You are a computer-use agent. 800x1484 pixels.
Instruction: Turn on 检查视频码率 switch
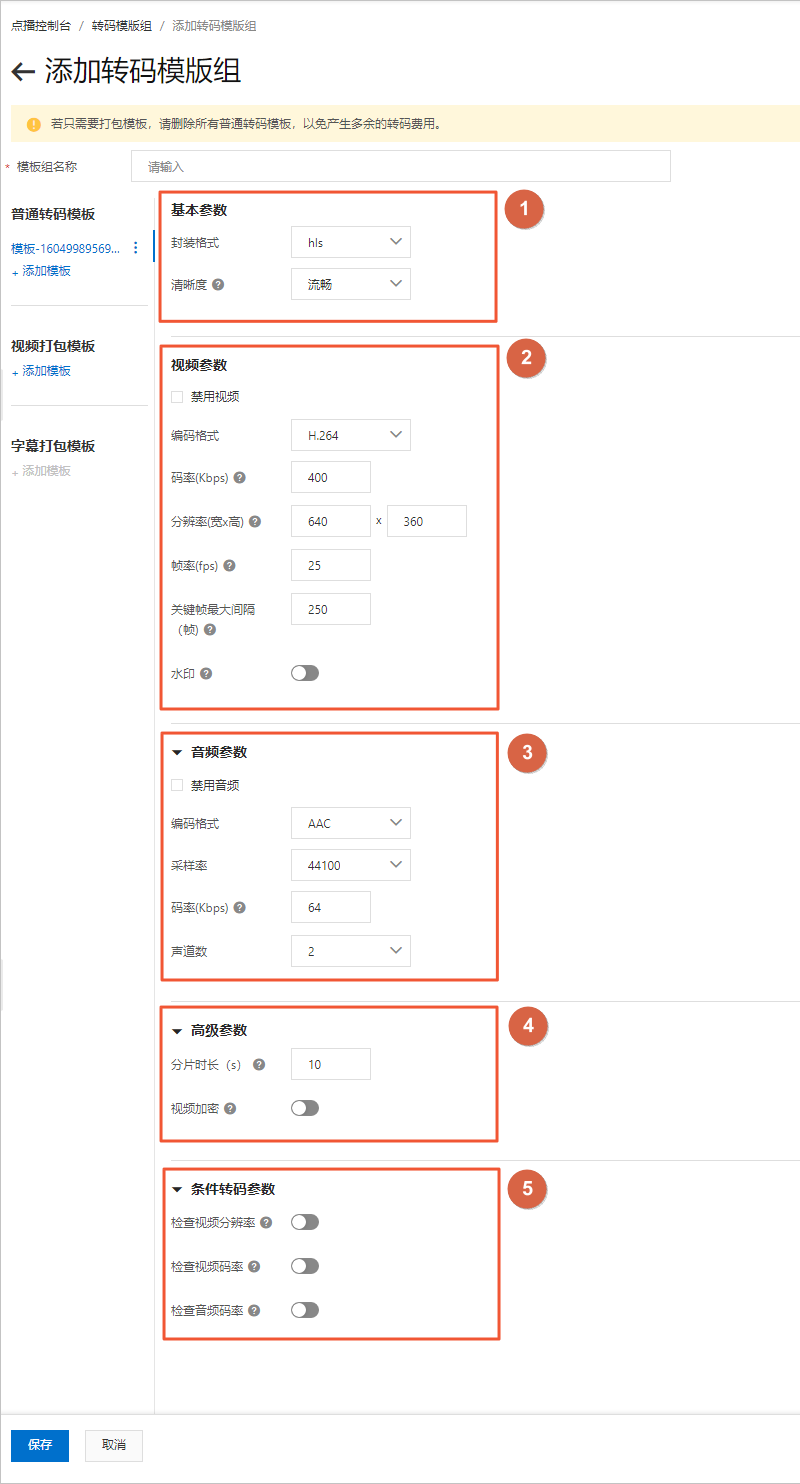click(x=305, y=1266)
